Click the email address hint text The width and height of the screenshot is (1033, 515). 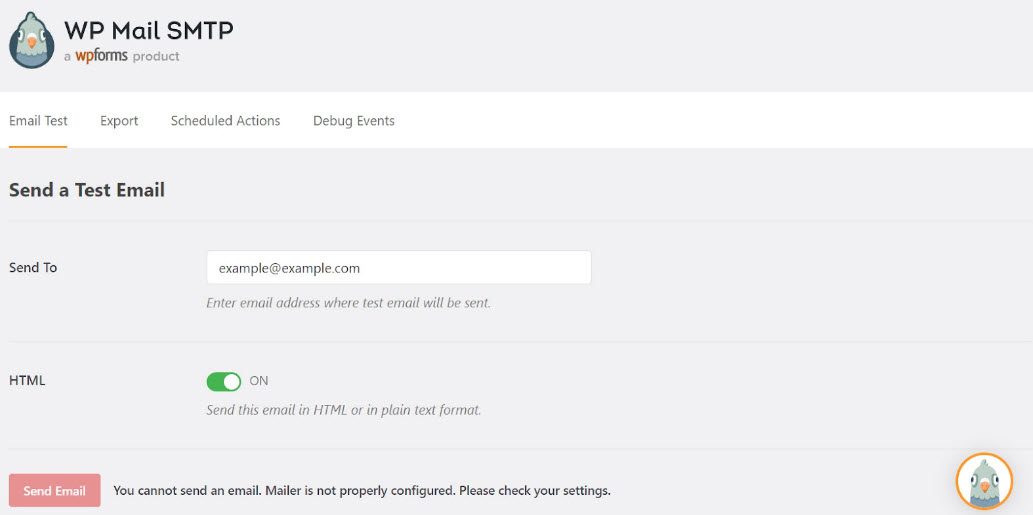(349, 303)
